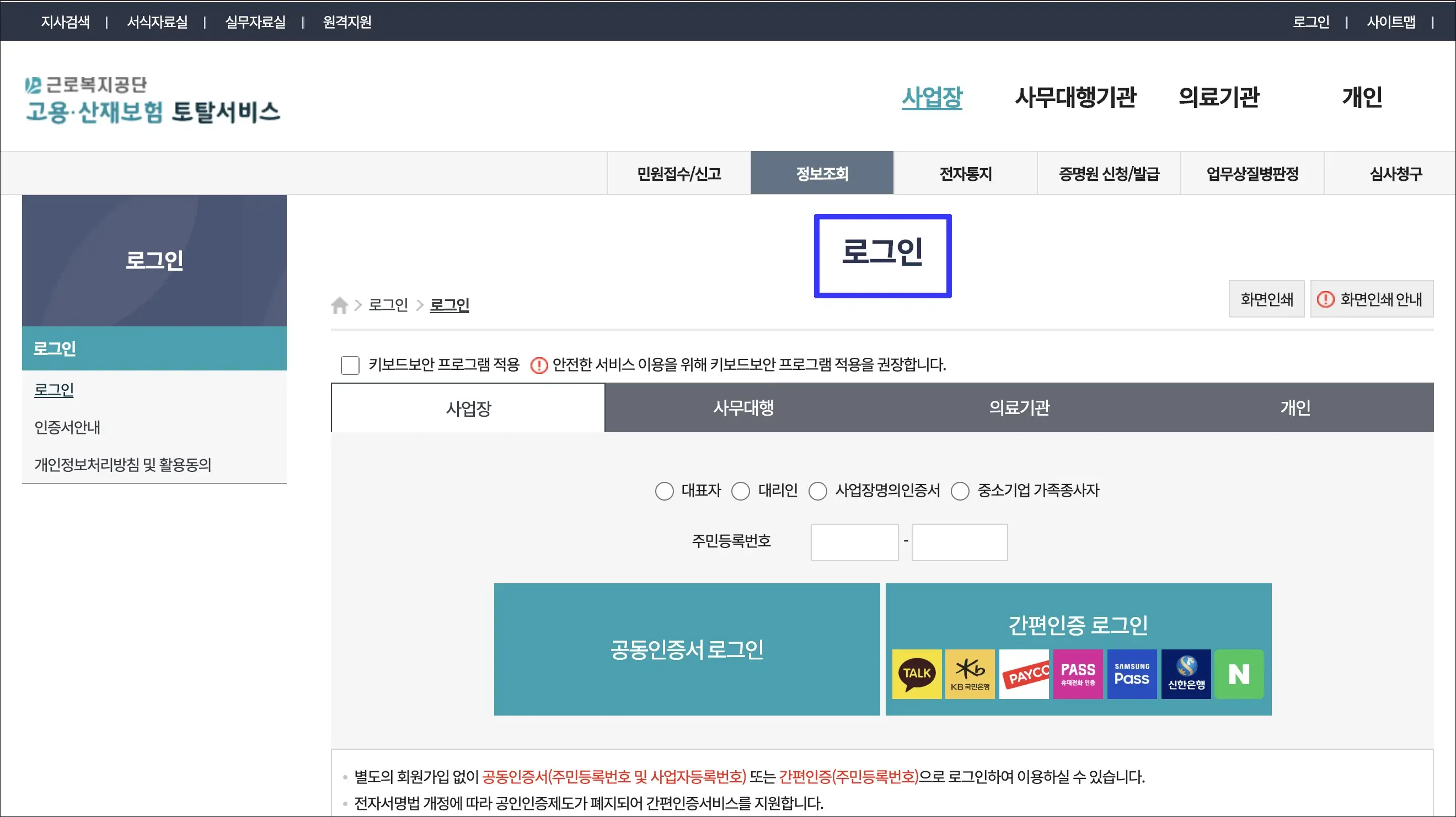1456x817 pixels.
Task: Select 개인 in header navigation
Action: click(x=1362, y=97)
